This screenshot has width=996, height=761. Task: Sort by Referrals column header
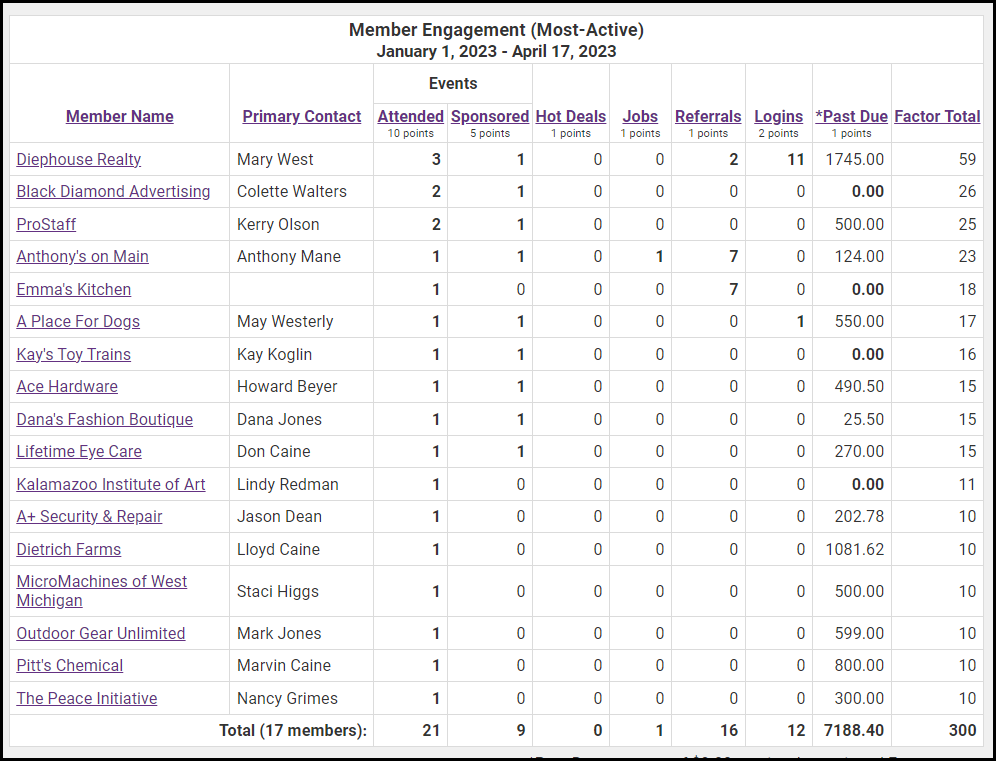[x=708, y=116]
